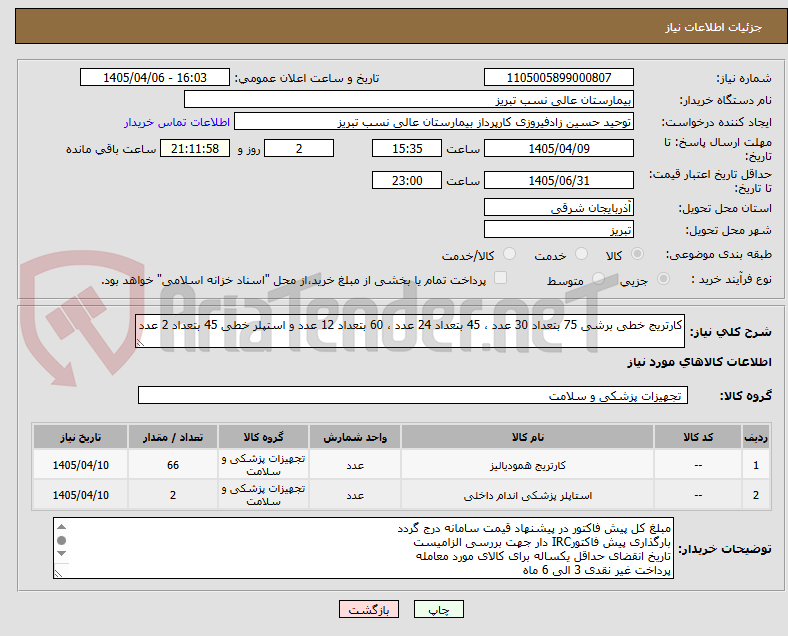
Task: Click the up arrow in buyer notes scrollbar
Action: point(61,526)
